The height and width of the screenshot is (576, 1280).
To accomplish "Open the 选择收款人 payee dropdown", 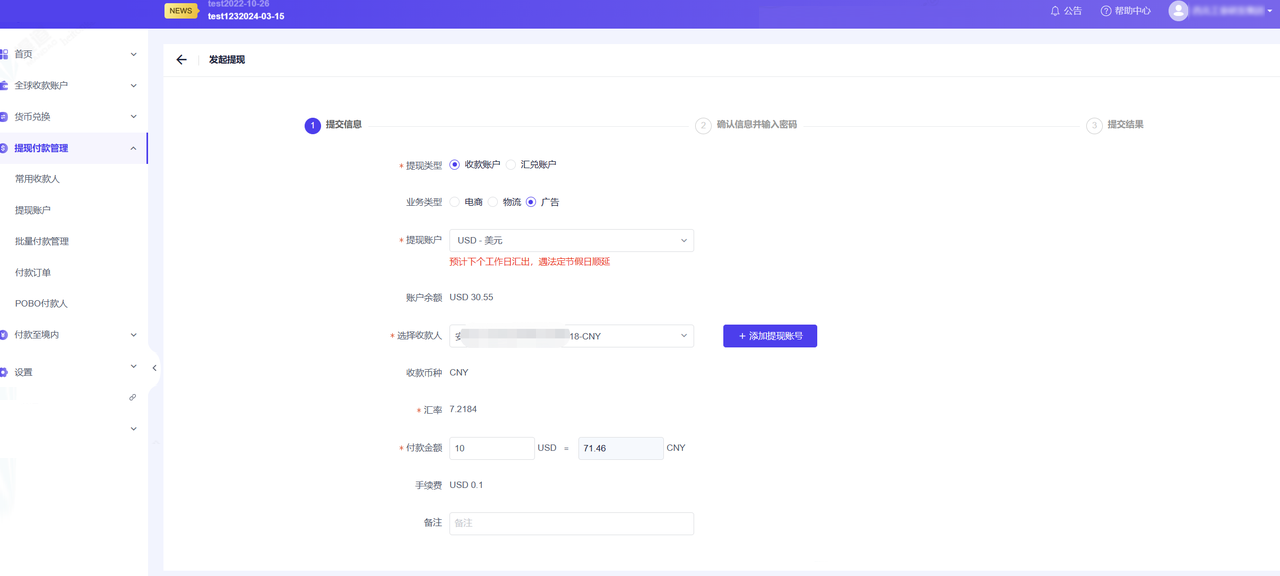I will pos(571,336).
